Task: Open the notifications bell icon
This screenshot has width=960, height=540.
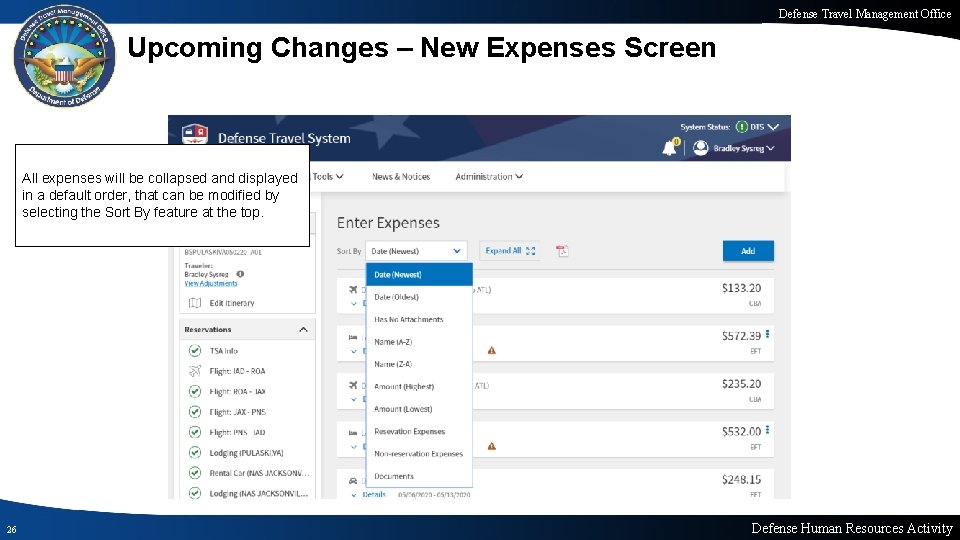Action: click(x=670, y=148)
